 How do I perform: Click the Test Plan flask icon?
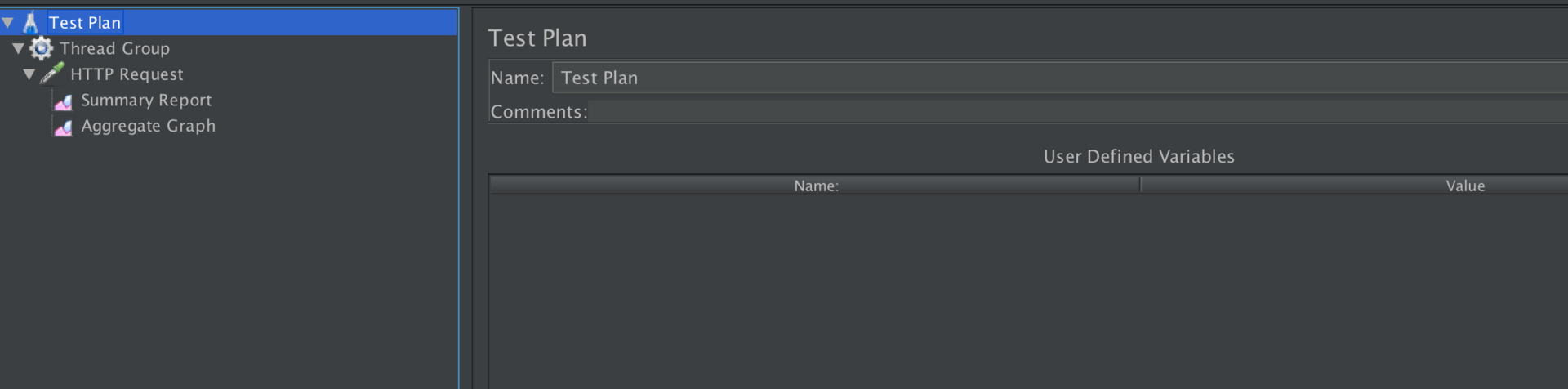coord(31,22)
